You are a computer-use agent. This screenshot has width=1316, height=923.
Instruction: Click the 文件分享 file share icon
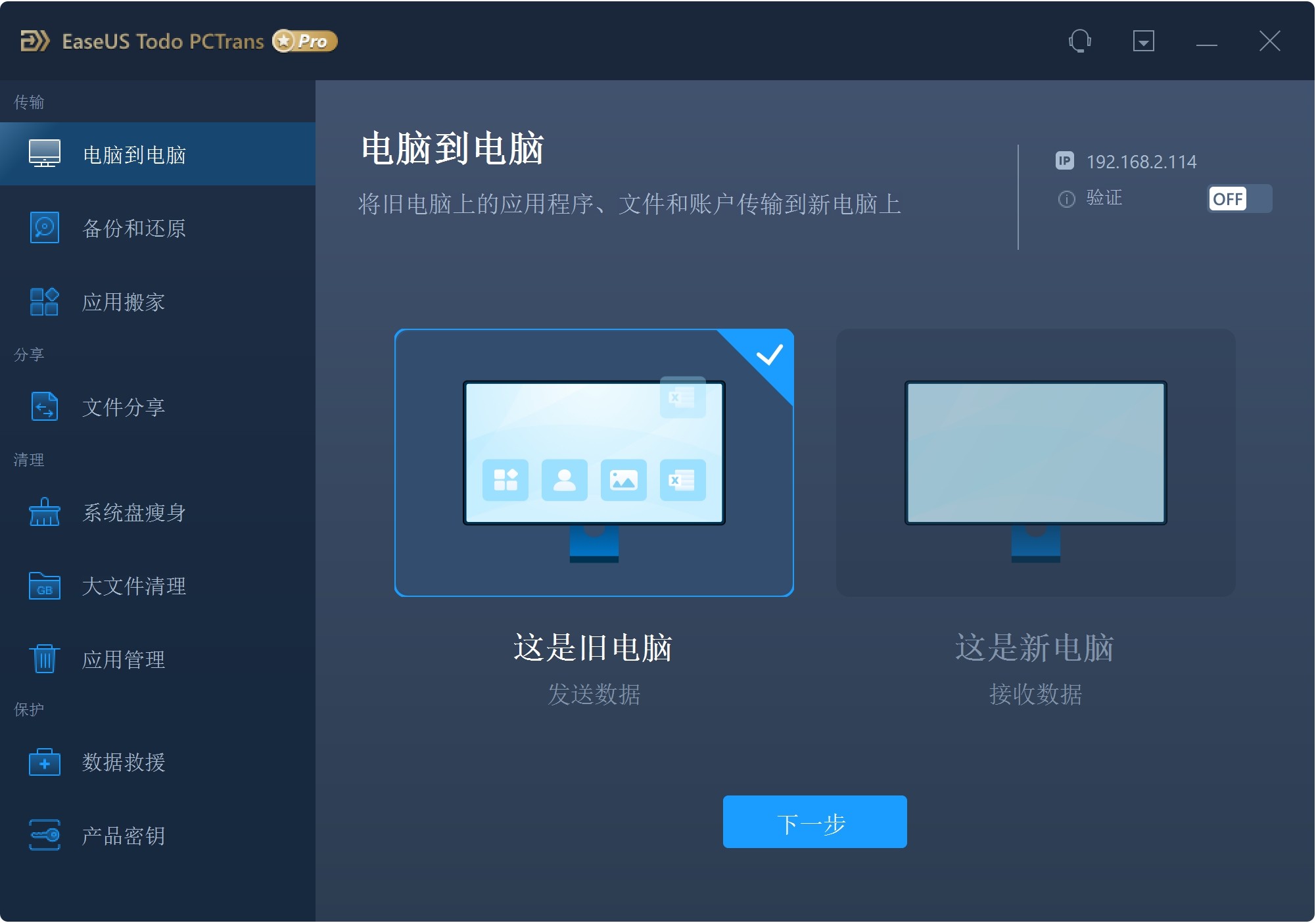pyautogui.click(x=45, y=406)
